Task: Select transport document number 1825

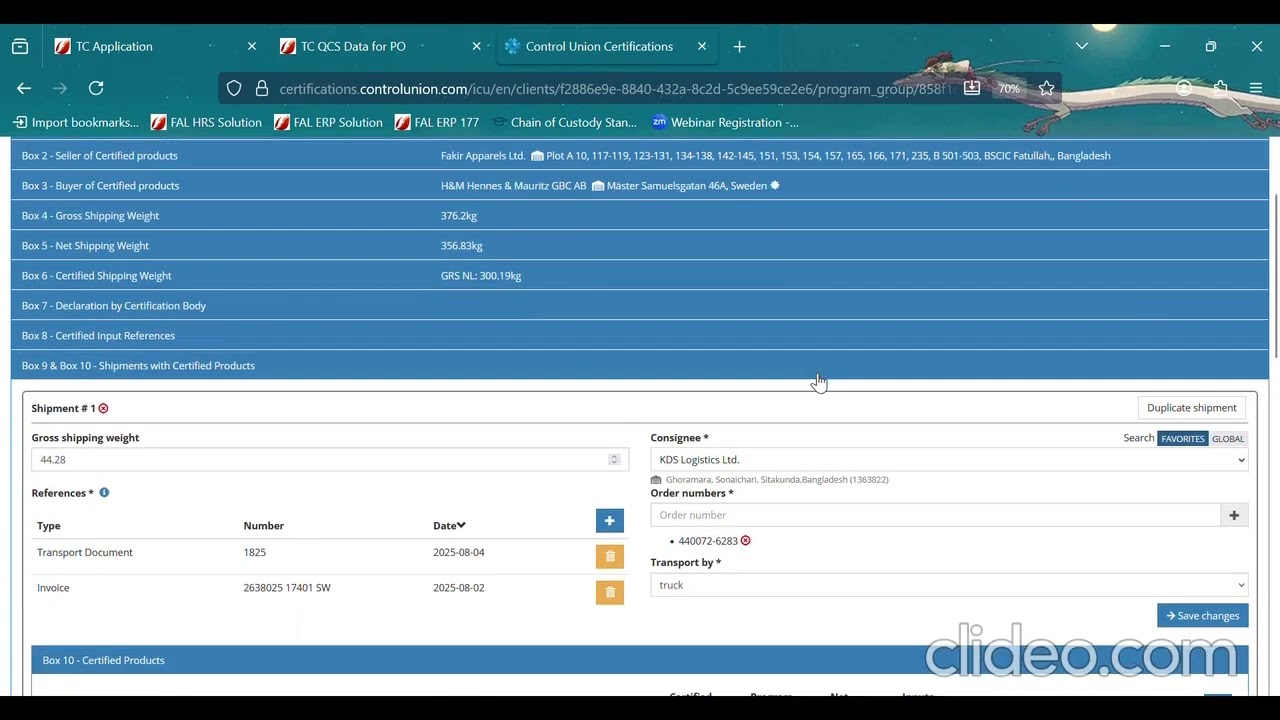Action: pos(254,552)
